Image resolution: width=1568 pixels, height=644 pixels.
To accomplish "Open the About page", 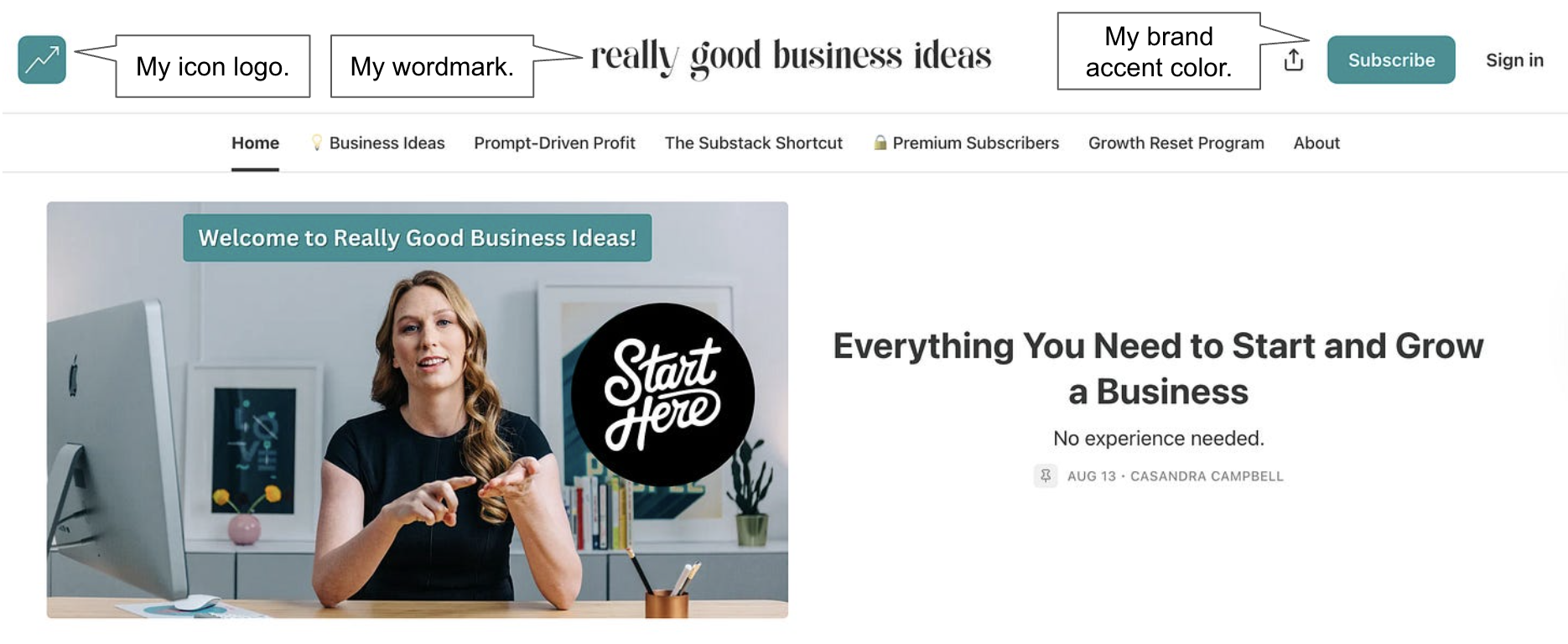I will (x=1316, y=143).
